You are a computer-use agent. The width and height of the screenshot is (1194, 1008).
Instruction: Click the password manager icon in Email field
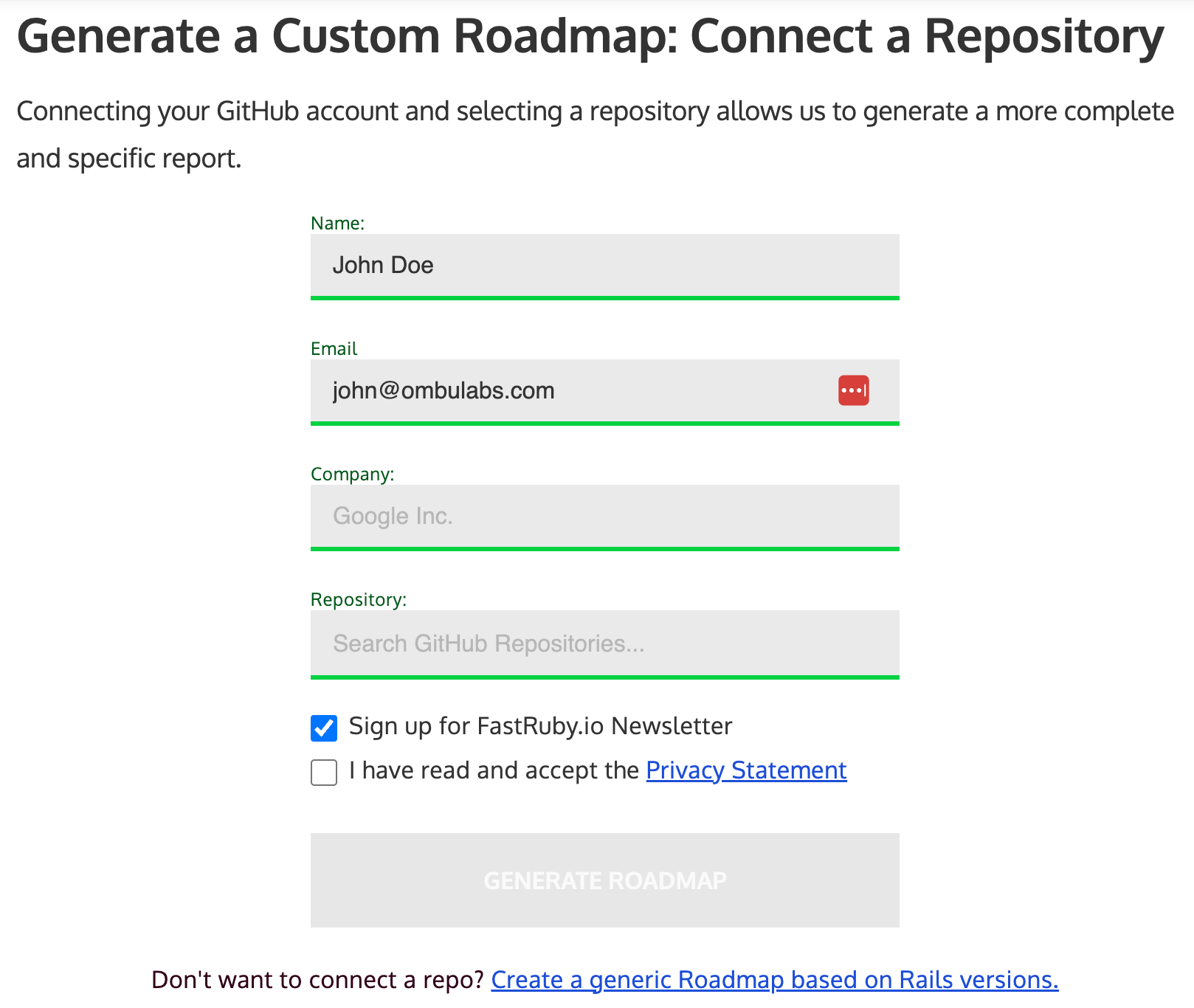coord(852,390)
